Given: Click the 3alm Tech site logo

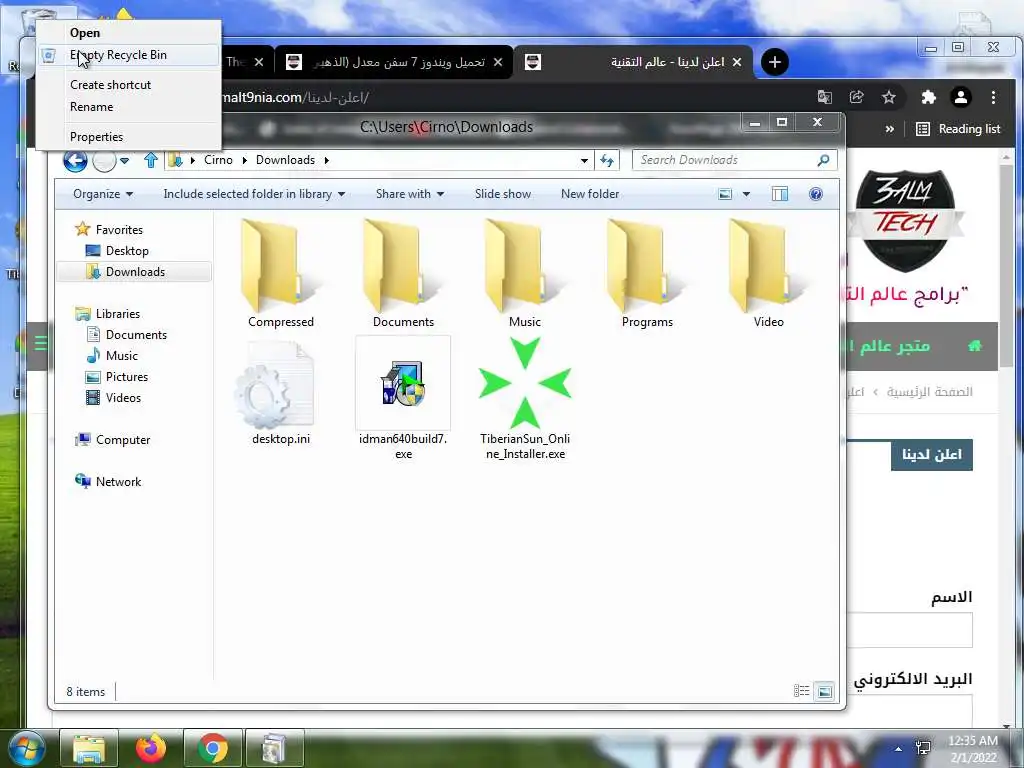Looking at the screenshot, I should (x=905, y=220).
